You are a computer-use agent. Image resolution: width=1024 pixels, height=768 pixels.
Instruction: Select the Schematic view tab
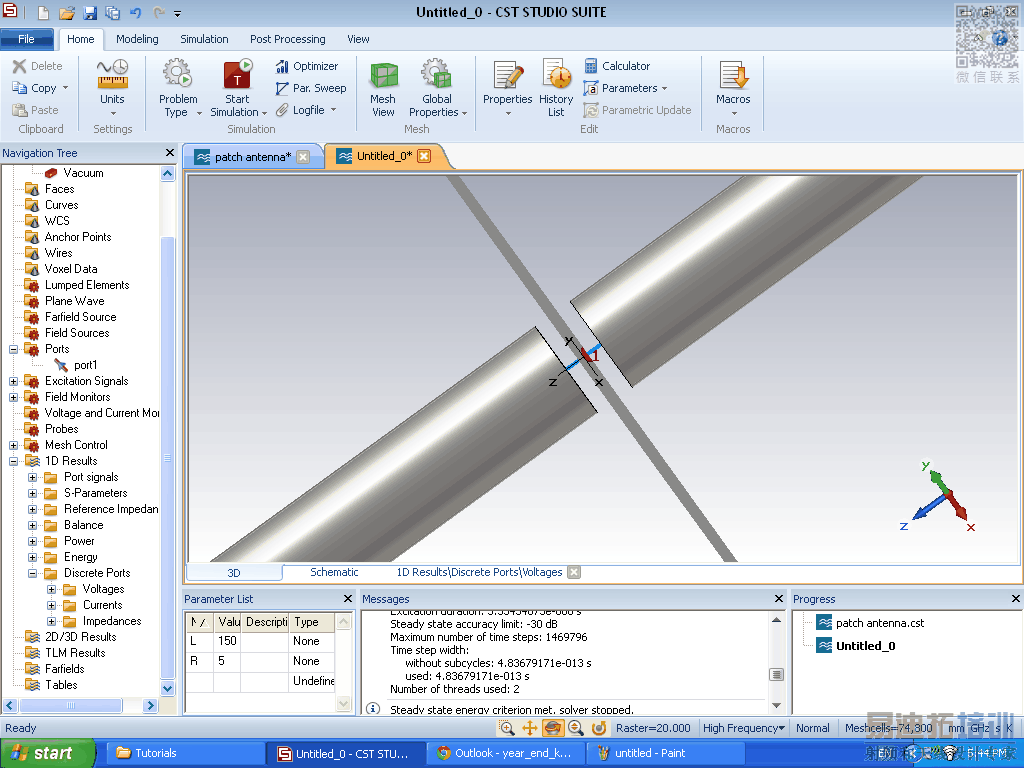[x=334, y=572]
